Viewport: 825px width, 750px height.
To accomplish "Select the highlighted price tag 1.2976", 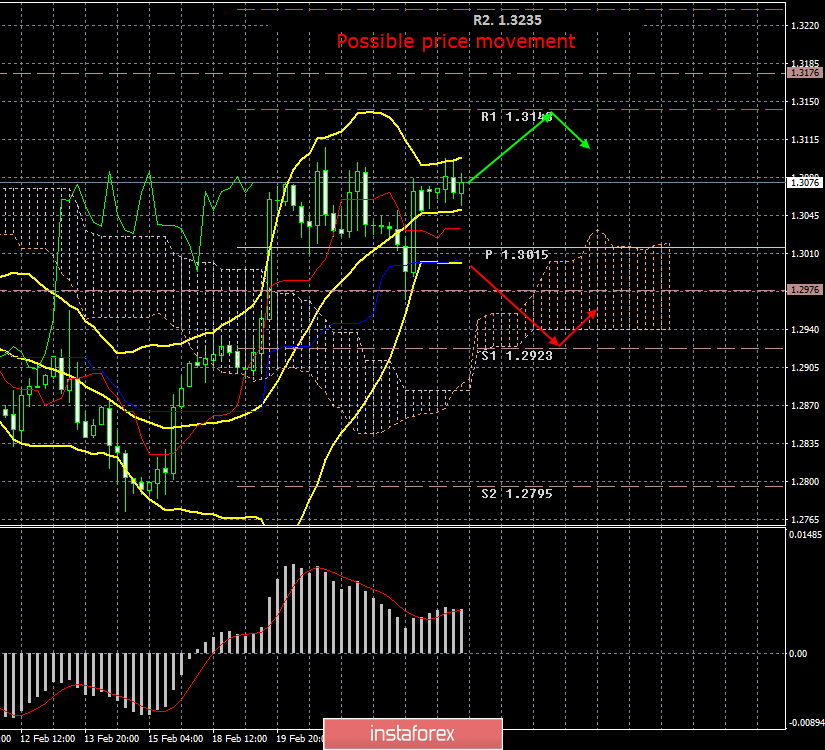I will [804, 290].
